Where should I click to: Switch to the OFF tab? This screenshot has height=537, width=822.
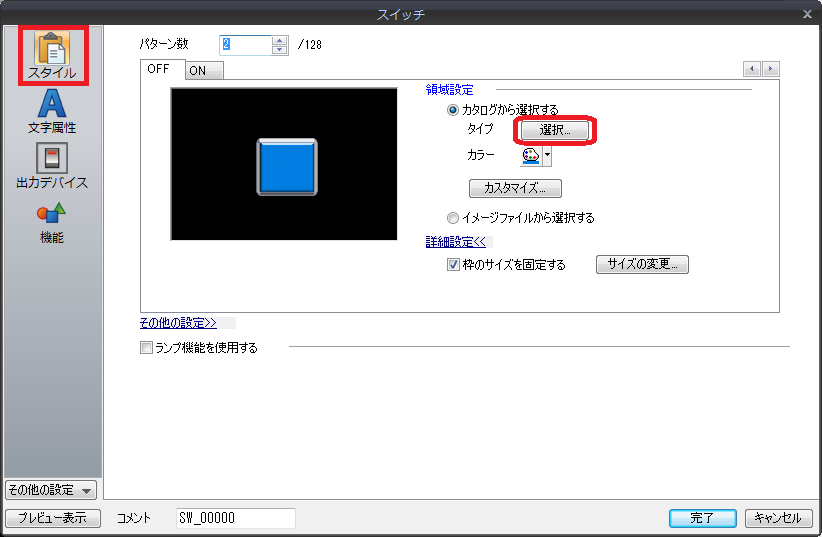[159, 69]
